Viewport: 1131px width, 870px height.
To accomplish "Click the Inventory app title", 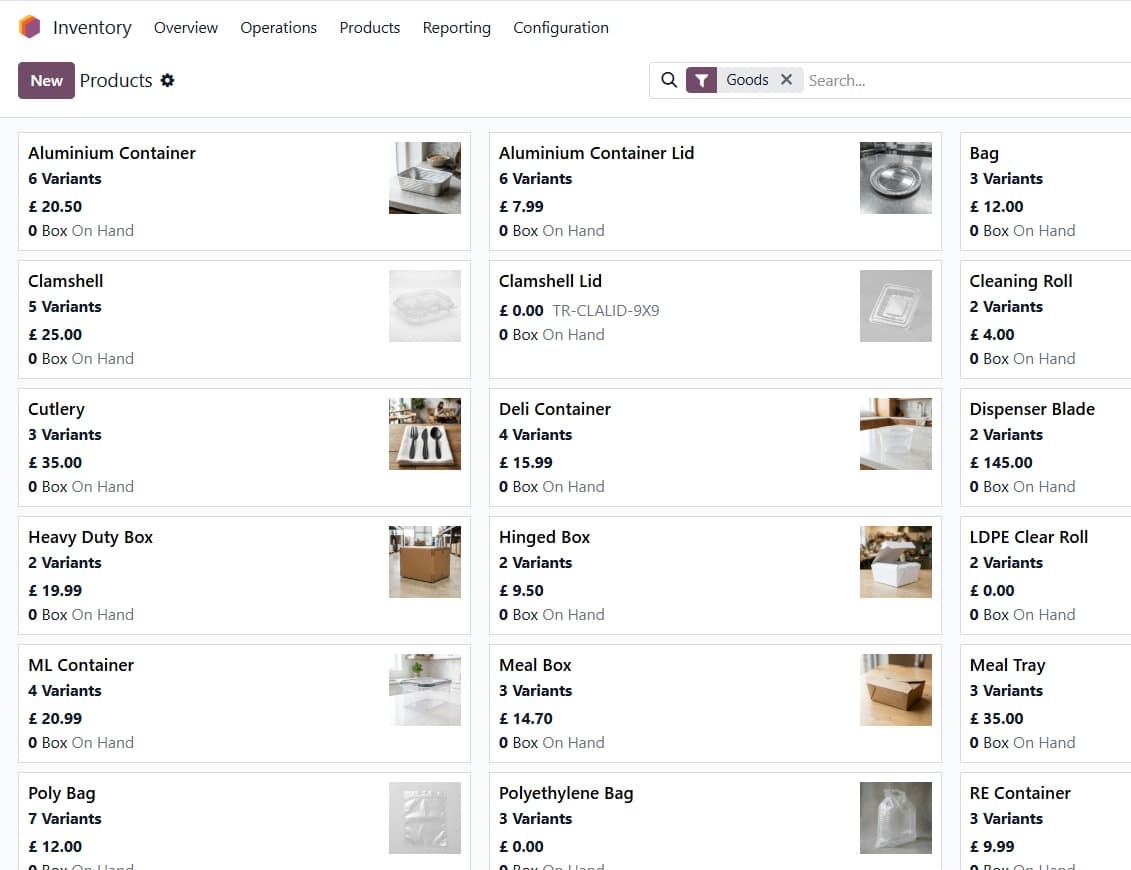I will pyautogui.click(x=92, y=27).
